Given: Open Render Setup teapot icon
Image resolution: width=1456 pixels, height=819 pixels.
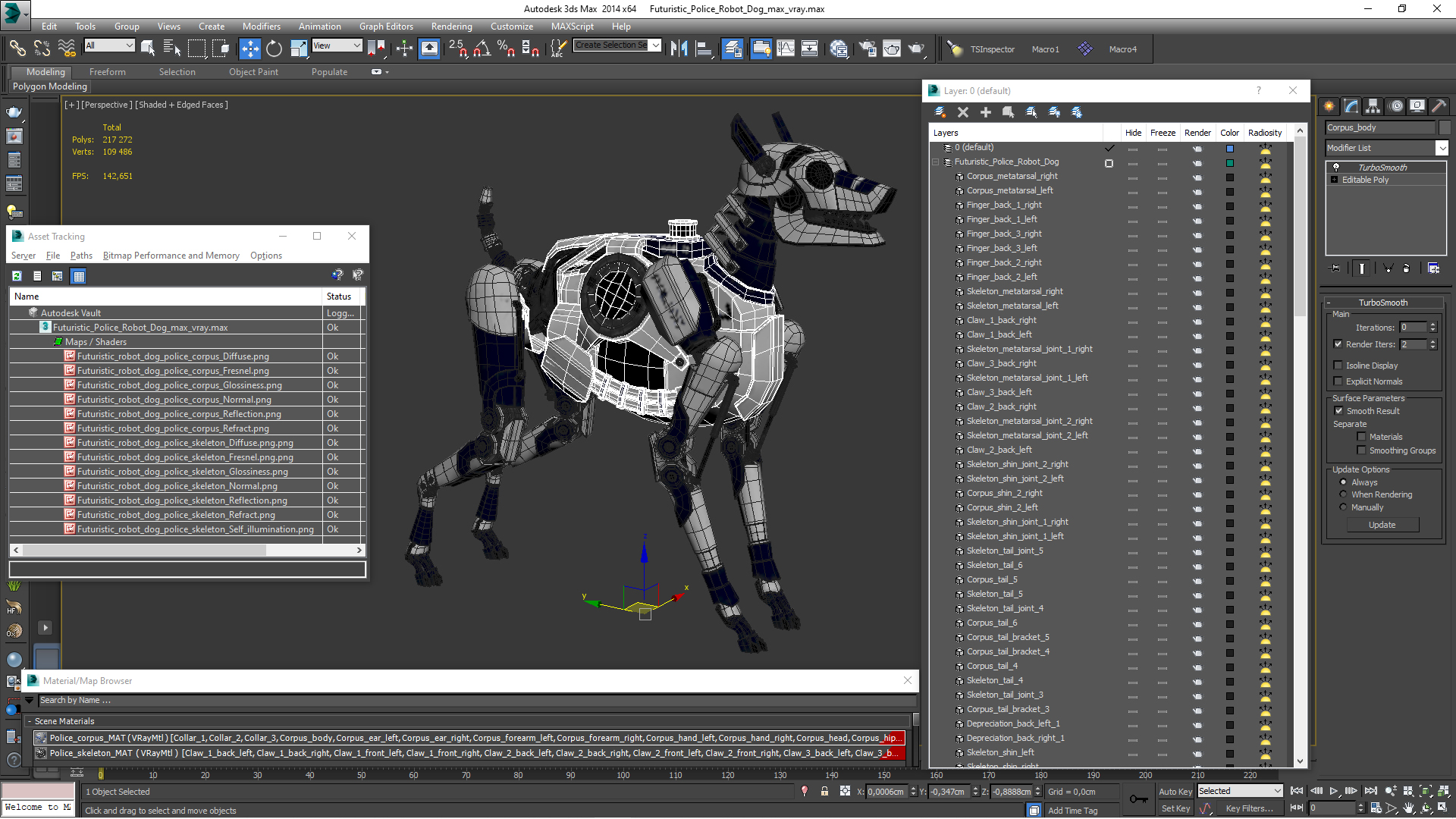Looking at the screenshot, I should click(x=868, y=49).
